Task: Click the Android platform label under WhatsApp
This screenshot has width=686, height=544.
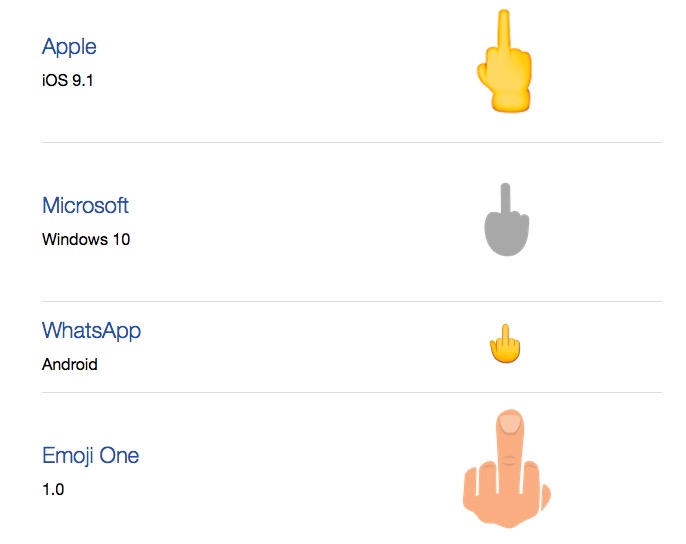Action: tap(70, 364)
